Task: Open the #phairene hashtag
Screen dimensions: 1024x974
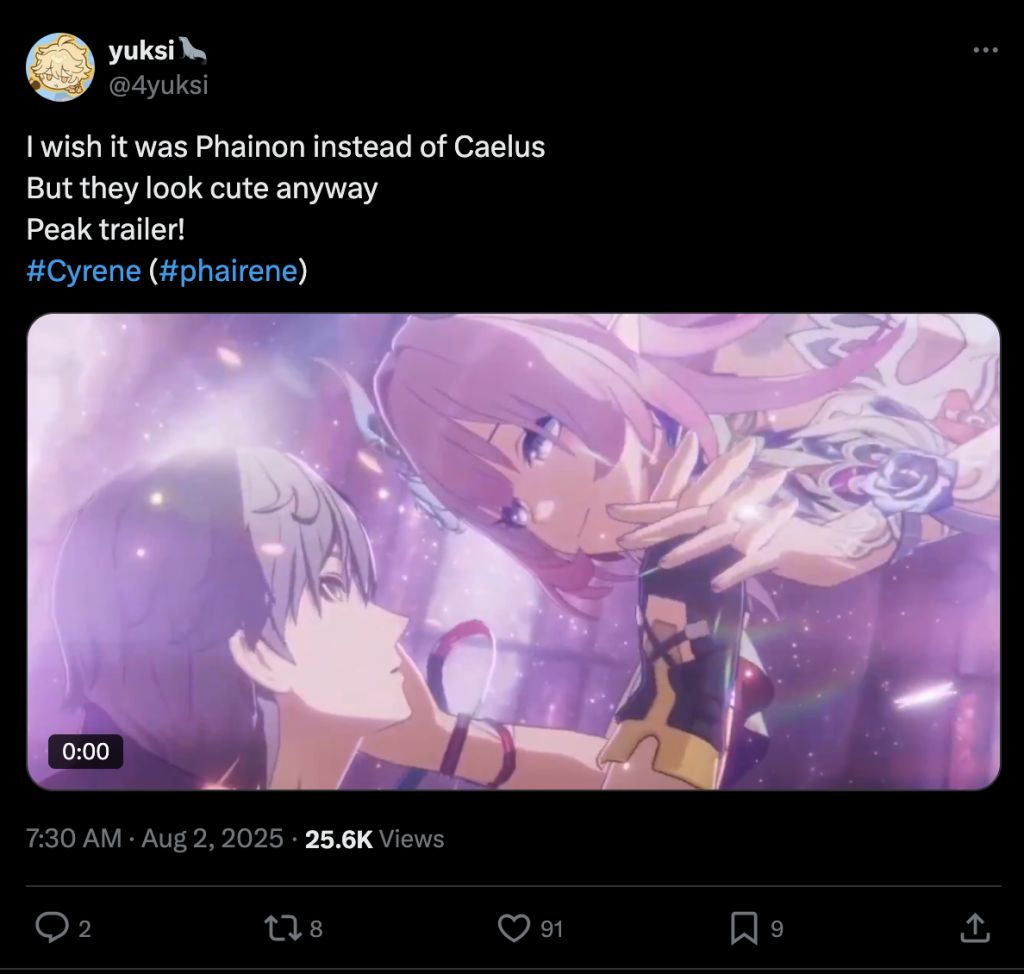Action: tap(228, 270)
